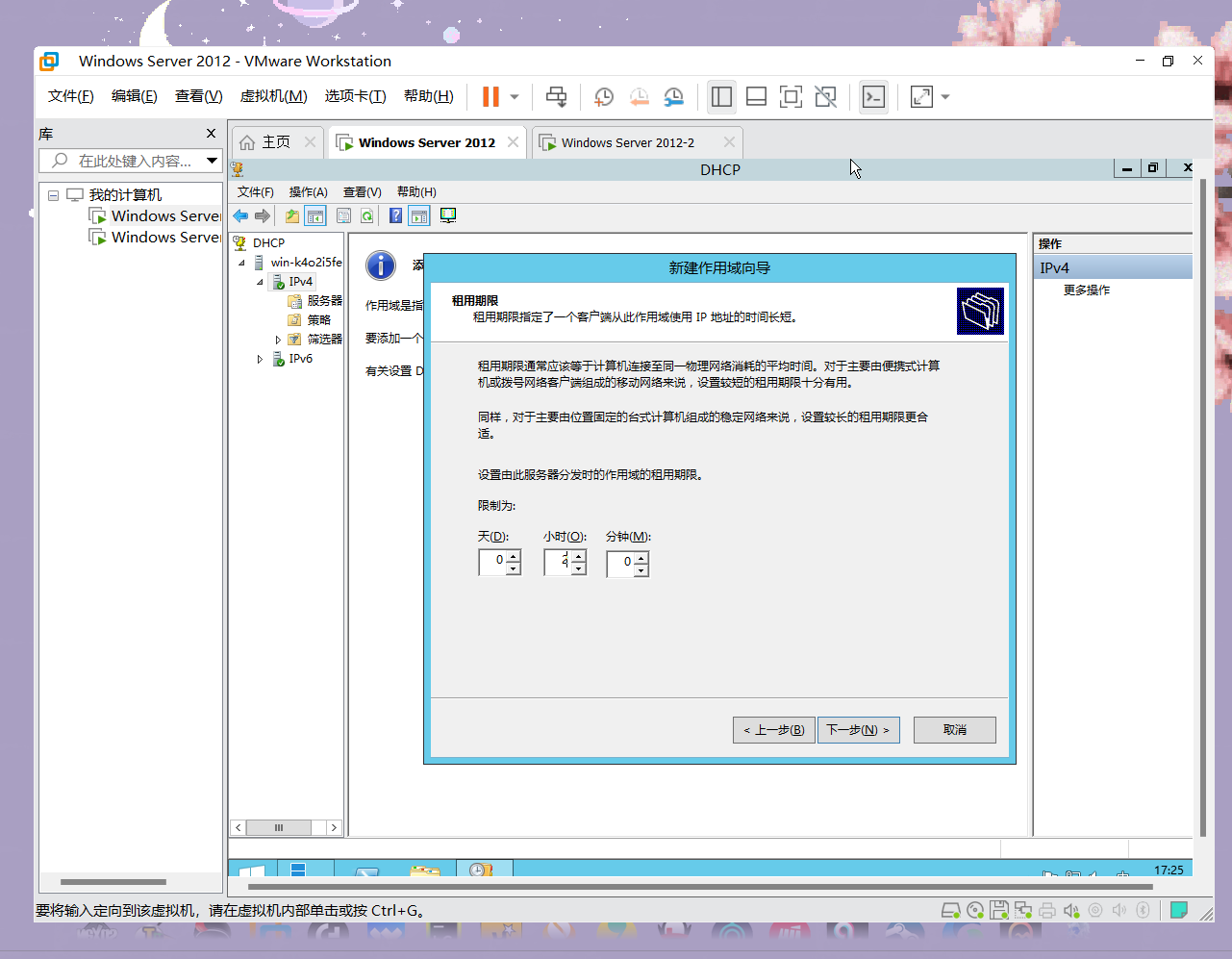Open the dropdown arrow next to pause button
This screenshot has height=959, width=1232.
(x=515, y=96)
